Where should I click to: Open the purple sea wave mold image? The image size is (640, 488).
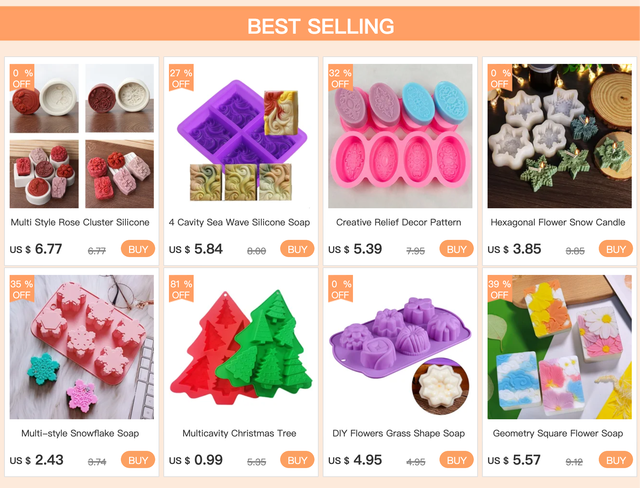241,136
